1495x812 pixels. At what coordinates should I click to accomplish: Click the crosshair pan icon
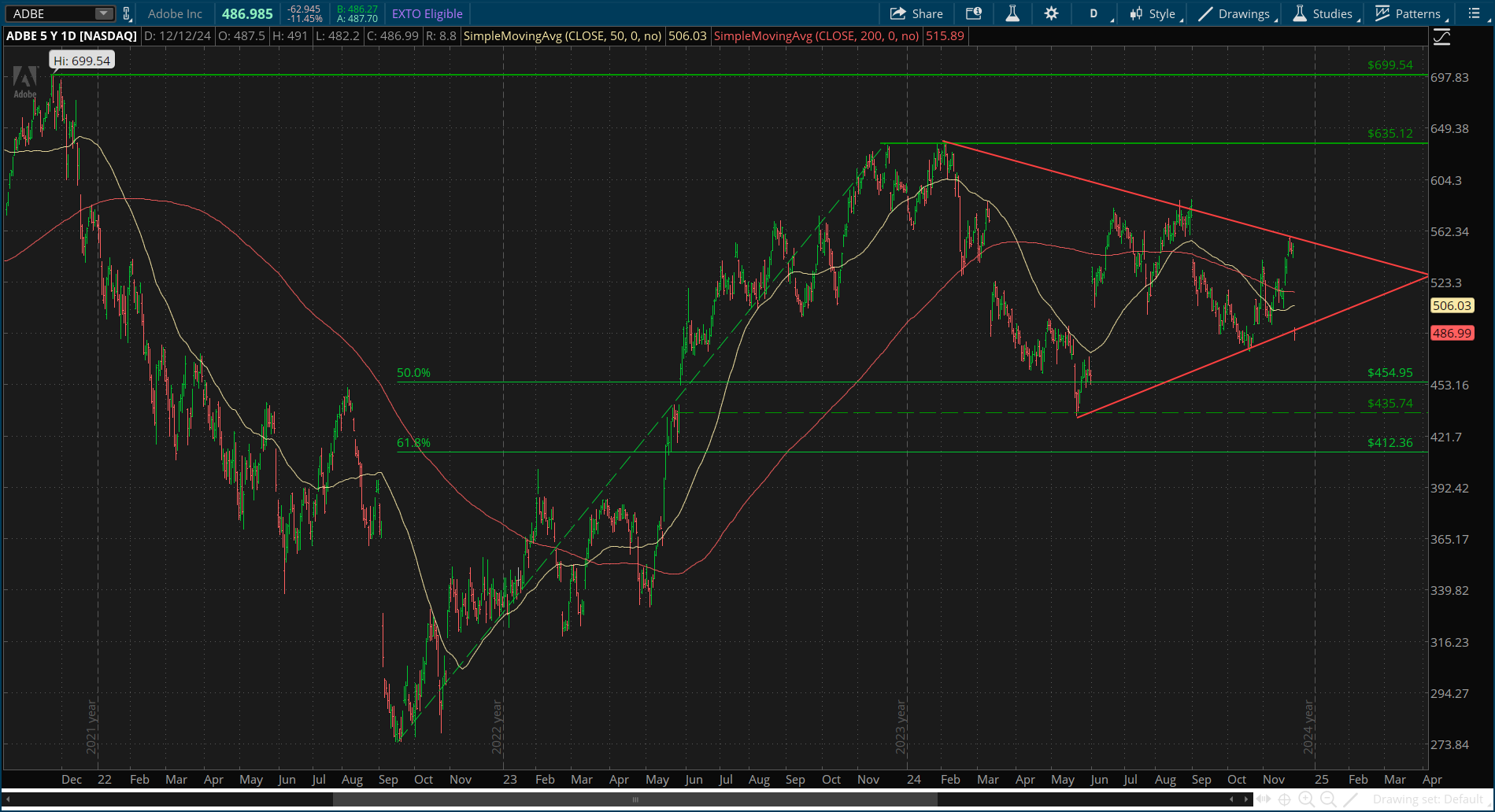click(1284, 799)
